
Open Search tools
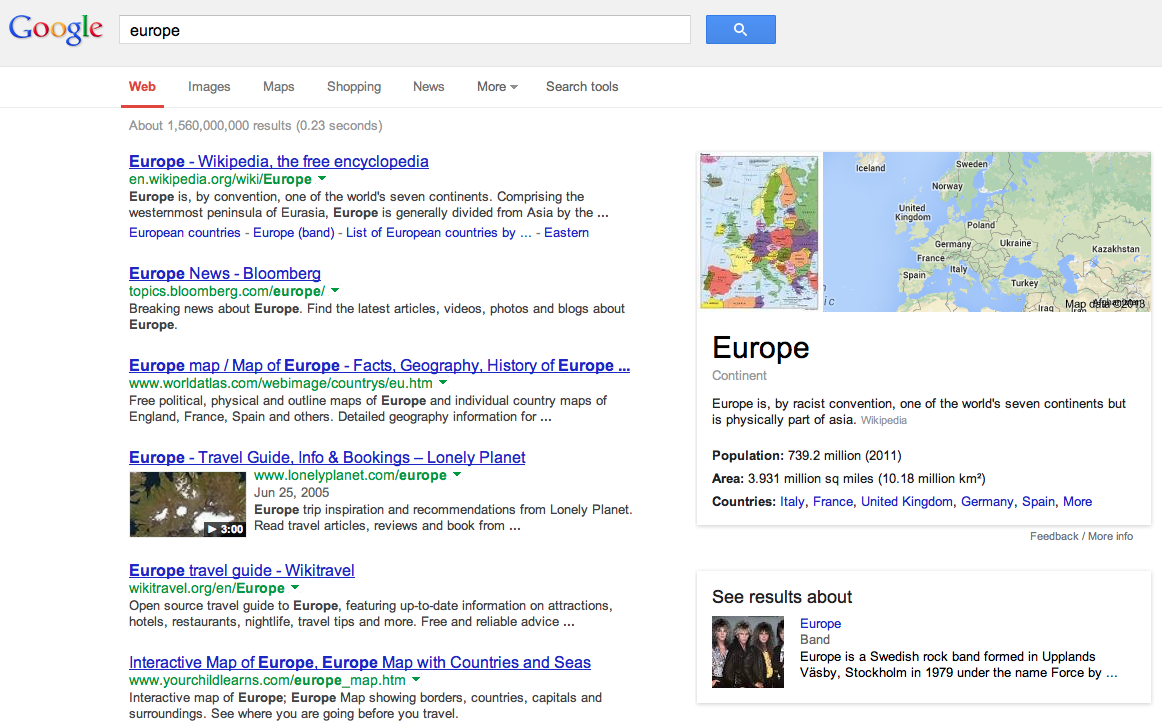582,87
